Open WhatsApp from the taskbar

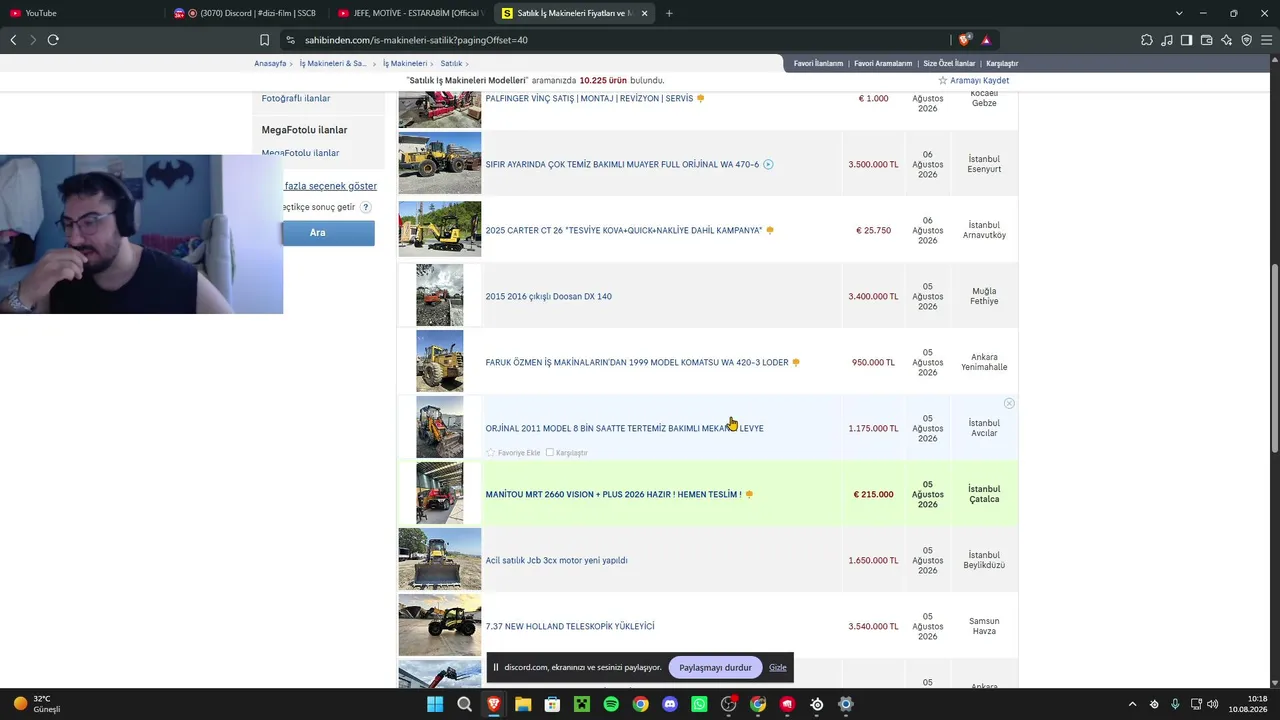pos(699,704)
